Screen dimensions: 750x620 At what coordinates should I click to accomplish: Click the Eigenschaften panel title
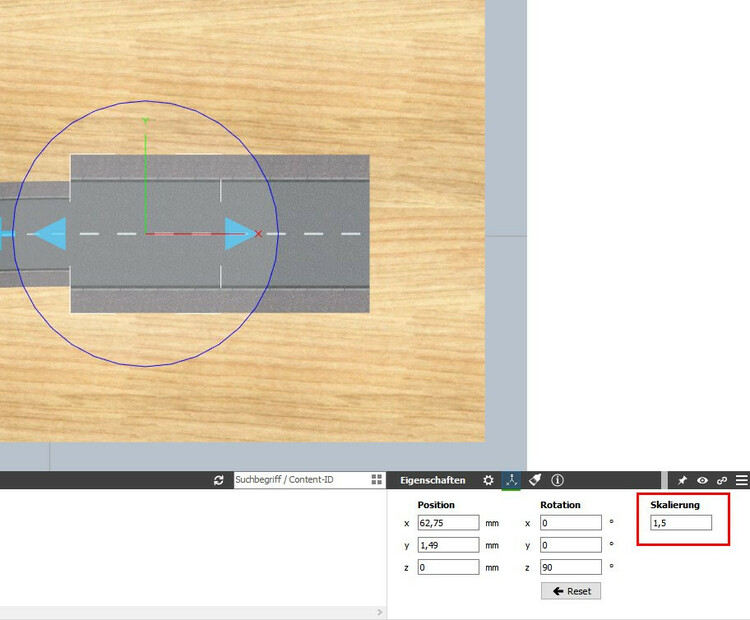point(432,480)
